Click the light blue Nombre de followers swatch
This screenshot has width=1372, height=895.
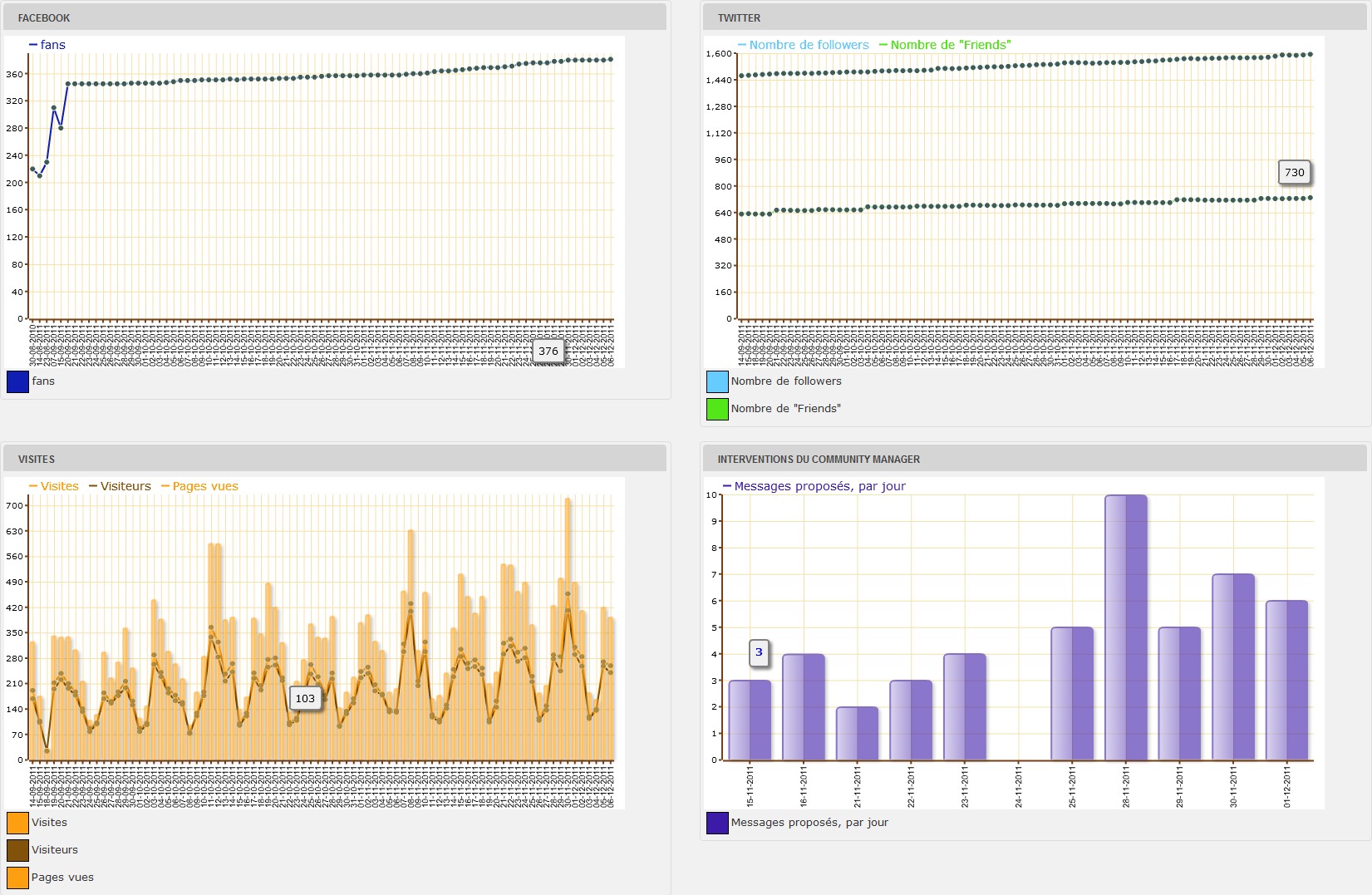717,381
